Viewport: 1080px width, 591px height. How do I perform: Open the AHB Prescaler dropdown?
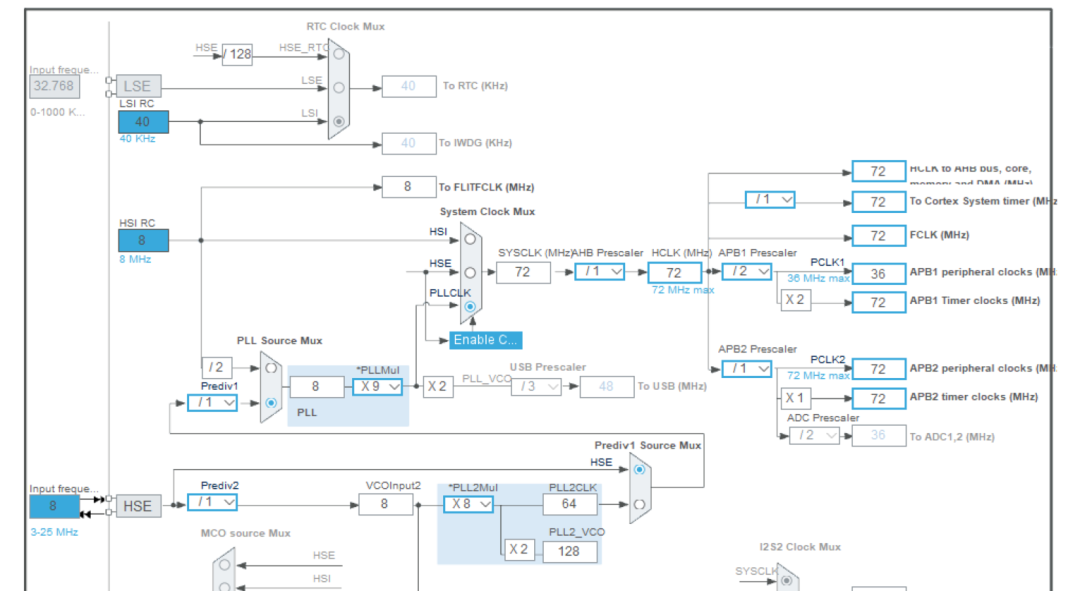[x=600, y=272]
